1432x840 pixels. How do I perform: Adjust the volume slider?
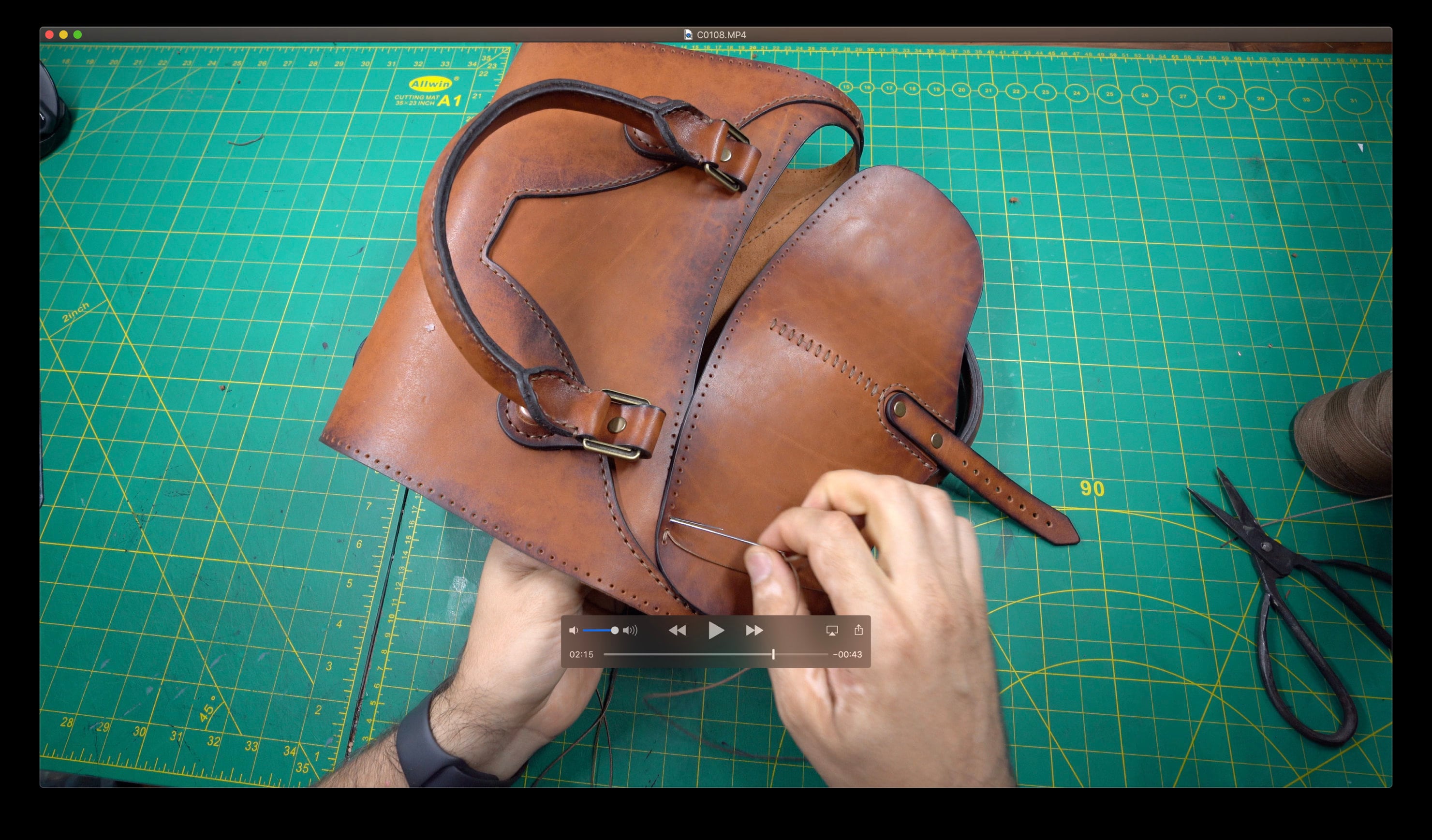pos(600,630)
